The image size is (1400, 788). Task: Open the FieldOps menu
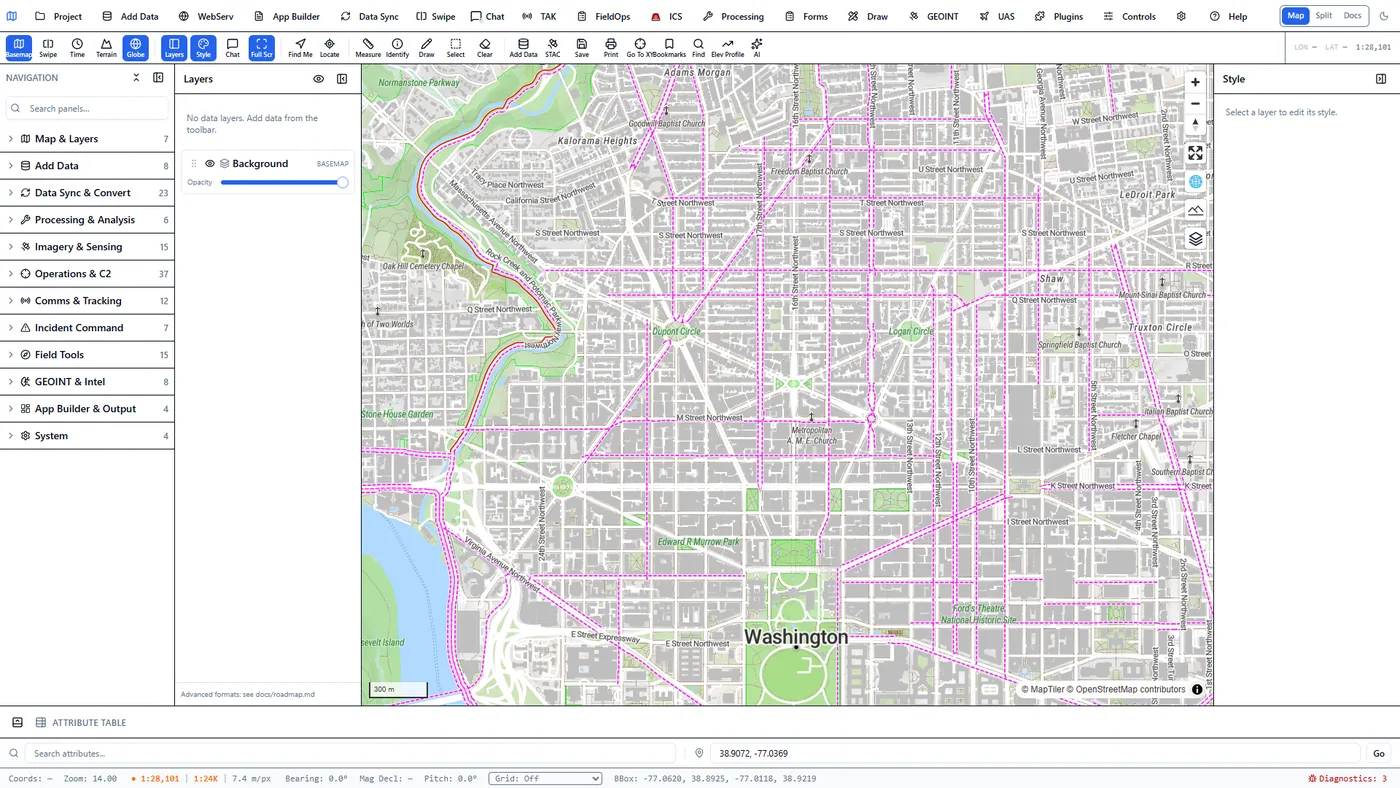(603, 16)
